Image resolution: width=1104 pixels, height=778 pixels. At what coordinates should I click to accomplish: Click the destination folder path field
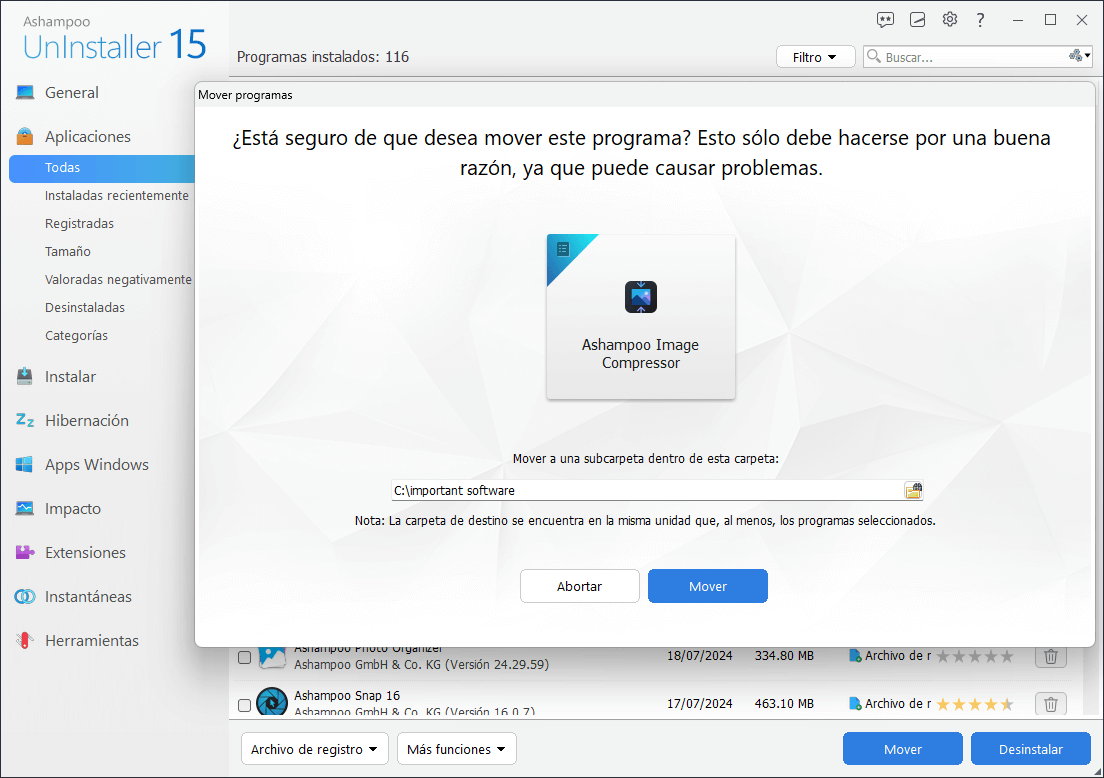(646, 490)
